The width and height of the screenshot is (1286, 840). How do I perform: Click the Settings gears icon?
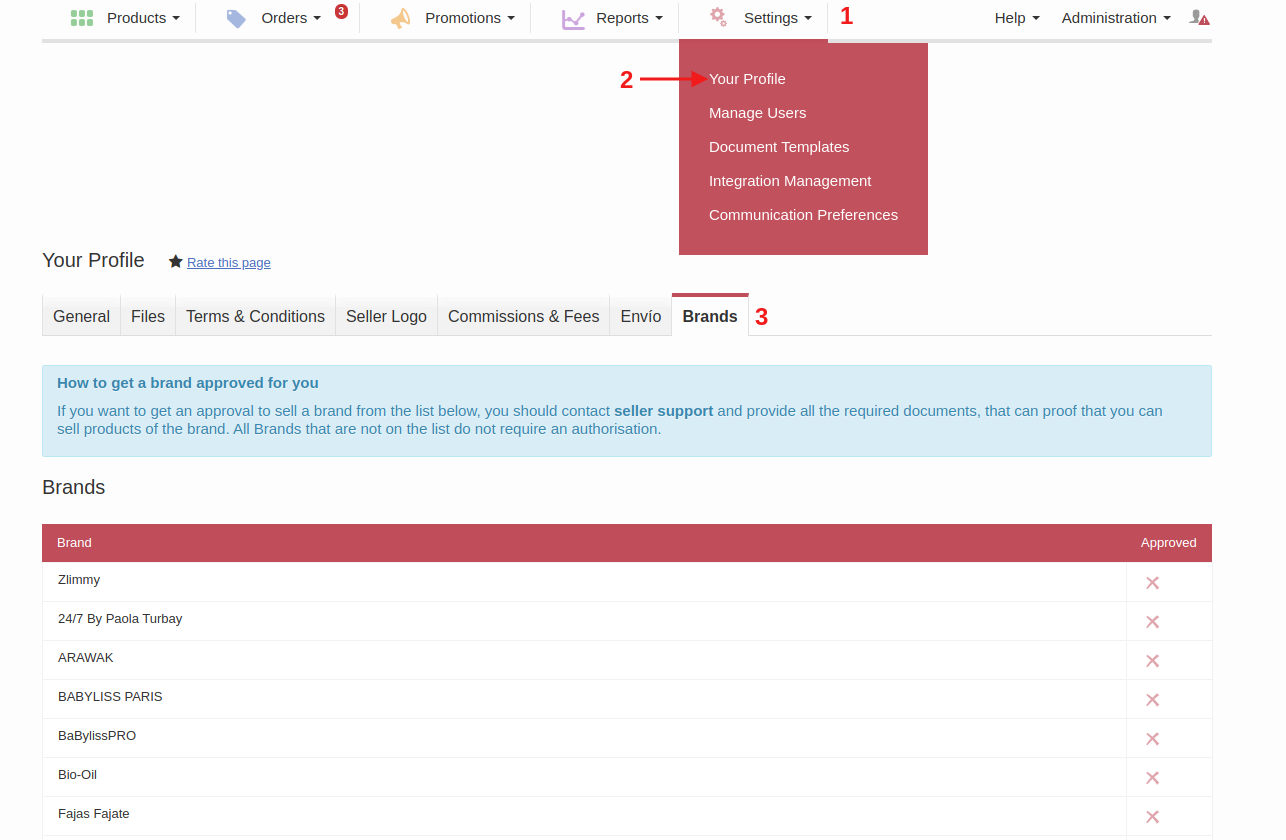718,16
